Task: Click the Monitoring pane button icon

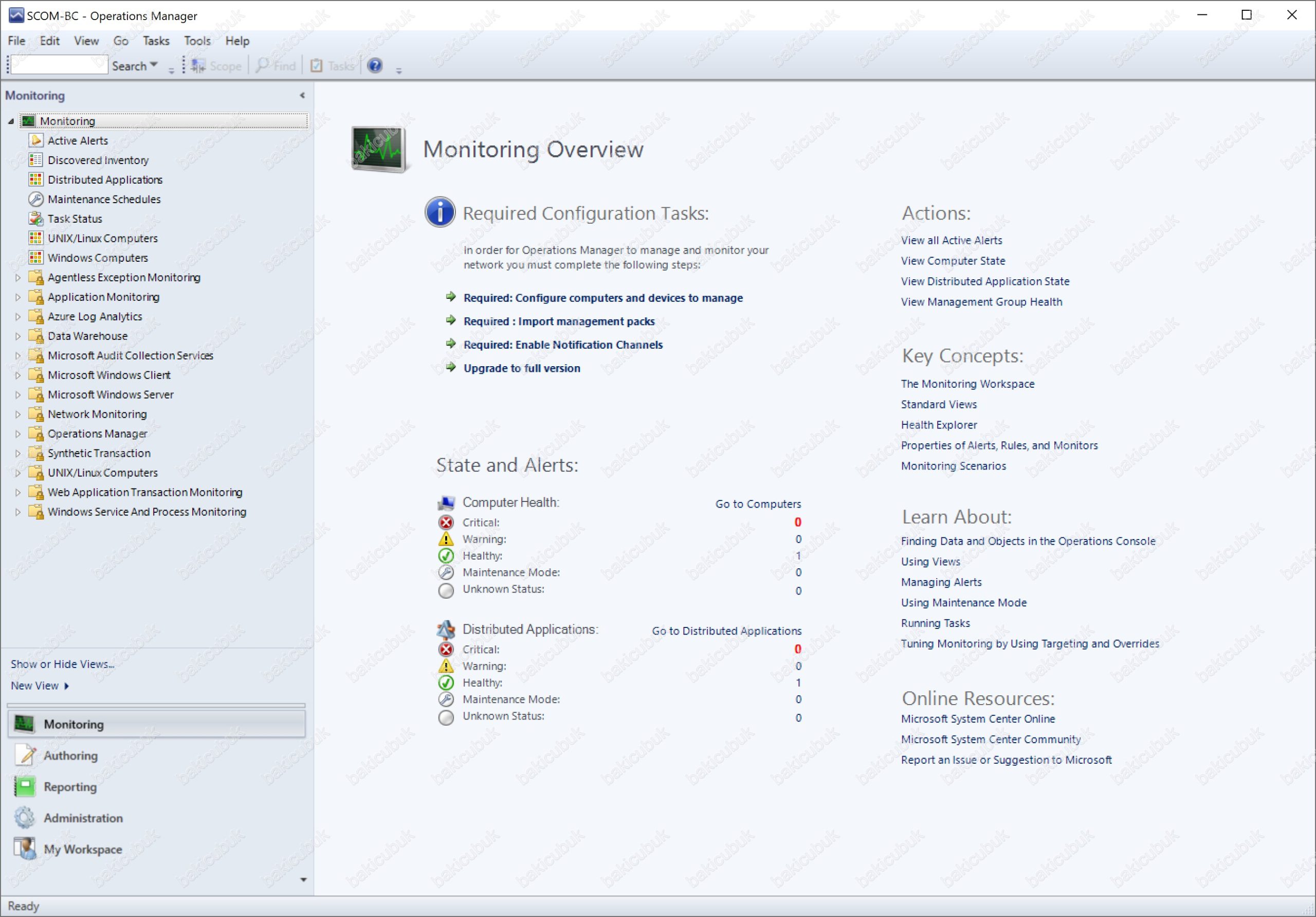Action: coord(25,724)
